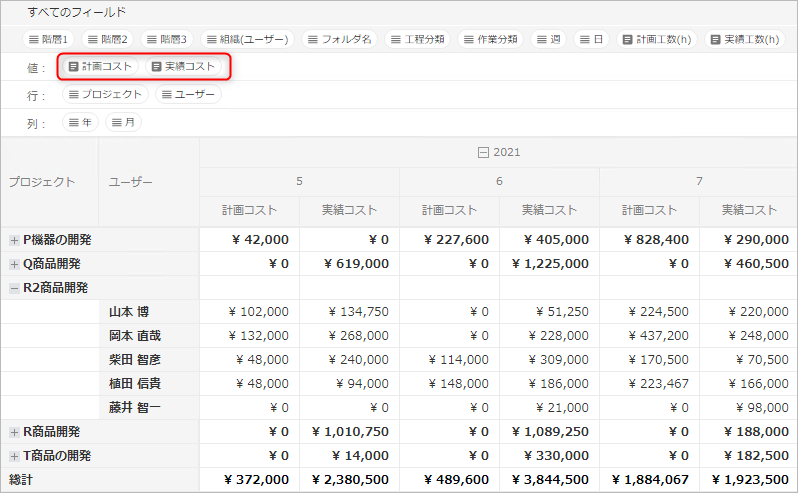798x493 pixels.
Task: Collapse the R2商品開発 project row
Action: [14, 288]
